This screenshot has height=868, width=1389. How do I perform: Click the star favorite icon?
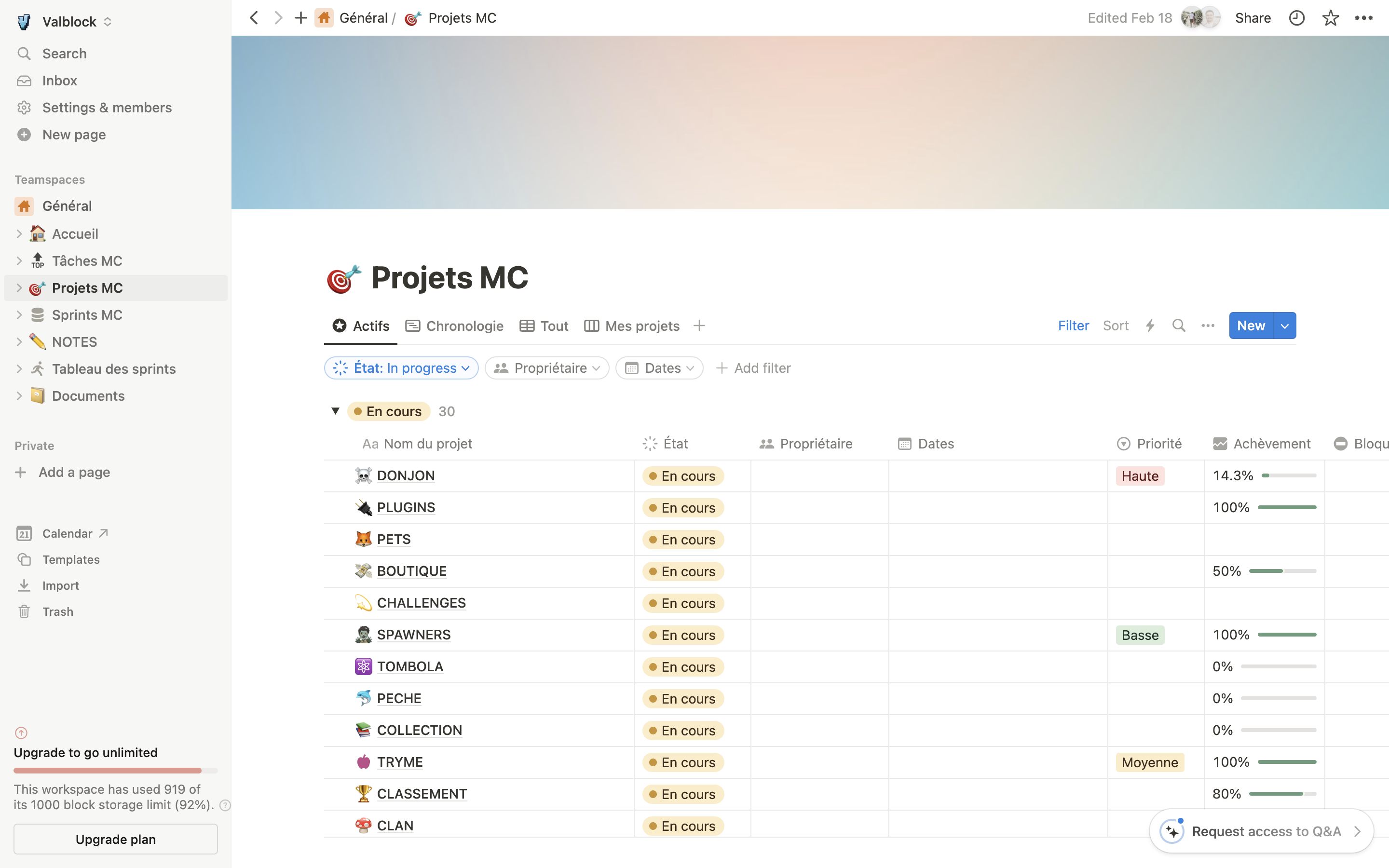(1330, 18)
